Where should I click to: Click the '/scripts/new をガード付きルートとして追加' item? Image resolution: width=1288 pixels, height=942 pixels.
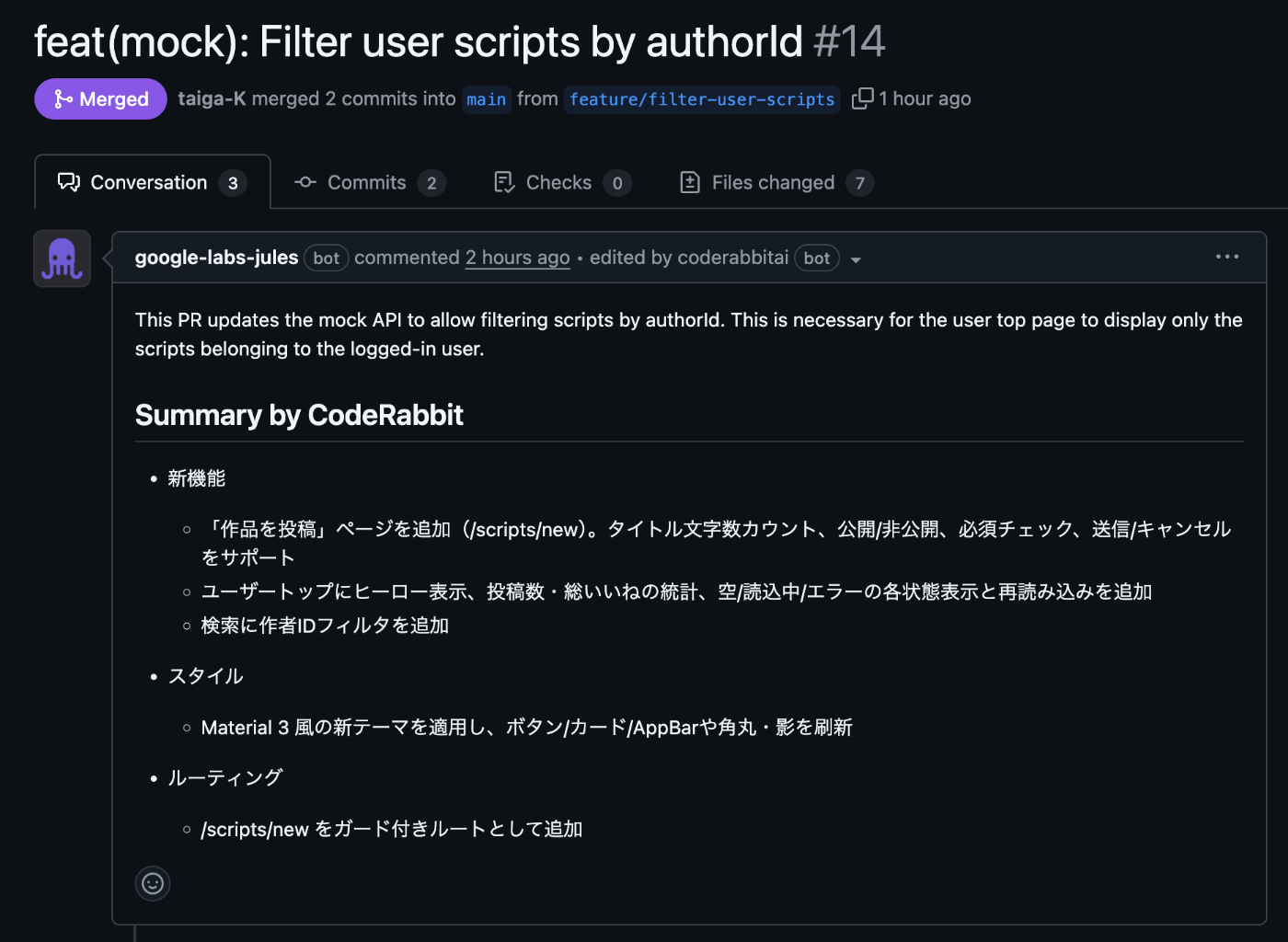point(392,829)
